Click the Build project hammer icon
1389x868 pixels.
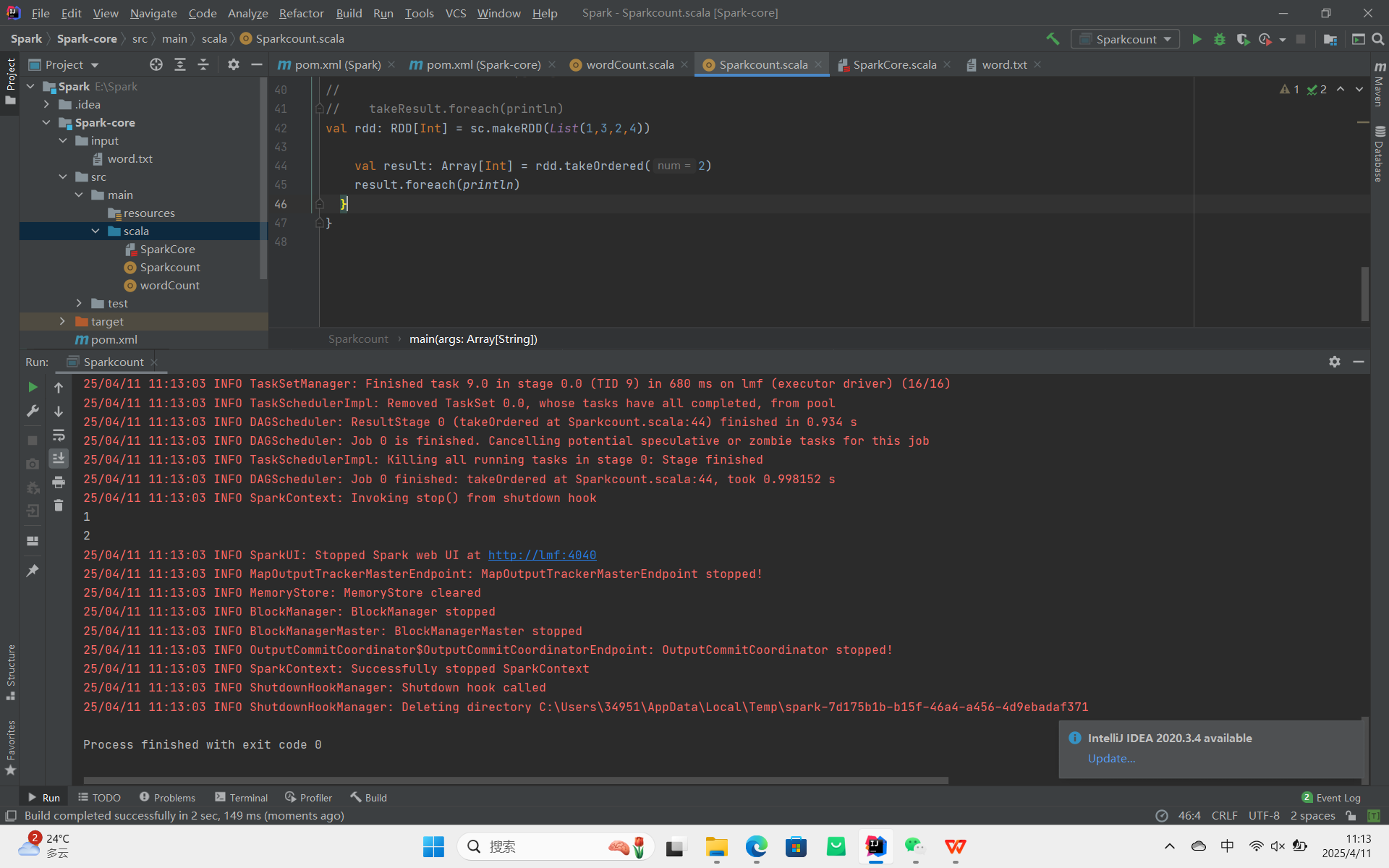tap(1053, 39)
